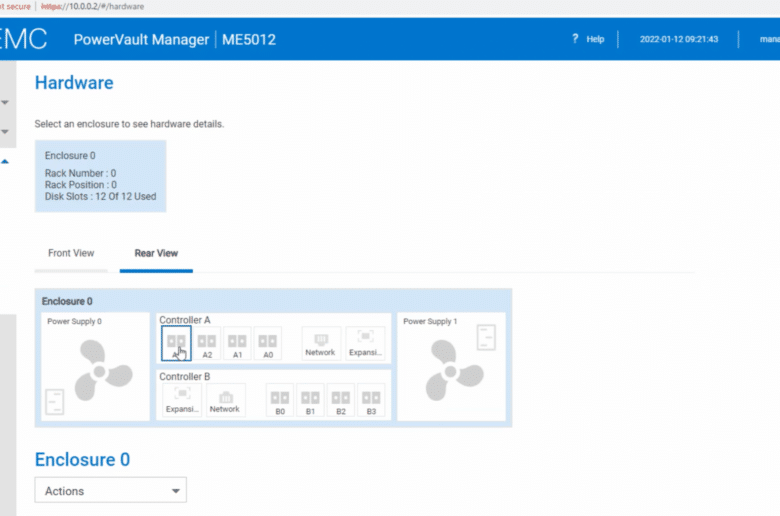Click the 'Rack Position : 0' text

tap(81, 185)
